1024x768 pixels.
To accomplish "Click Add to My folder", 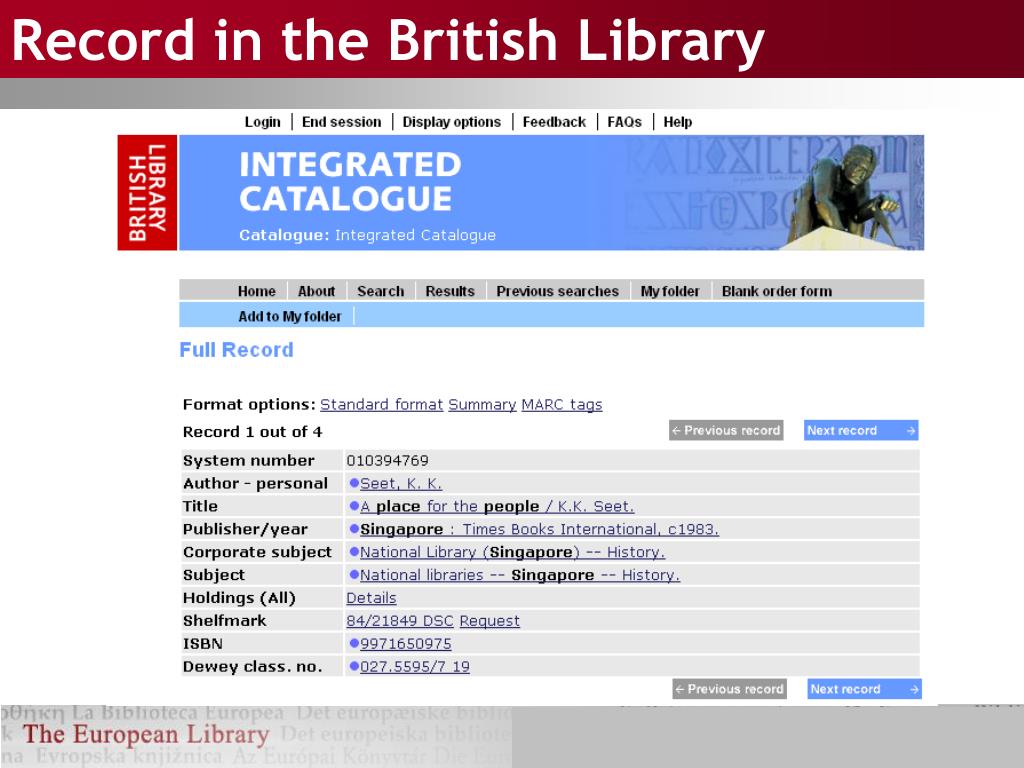I will click(290, 317).
